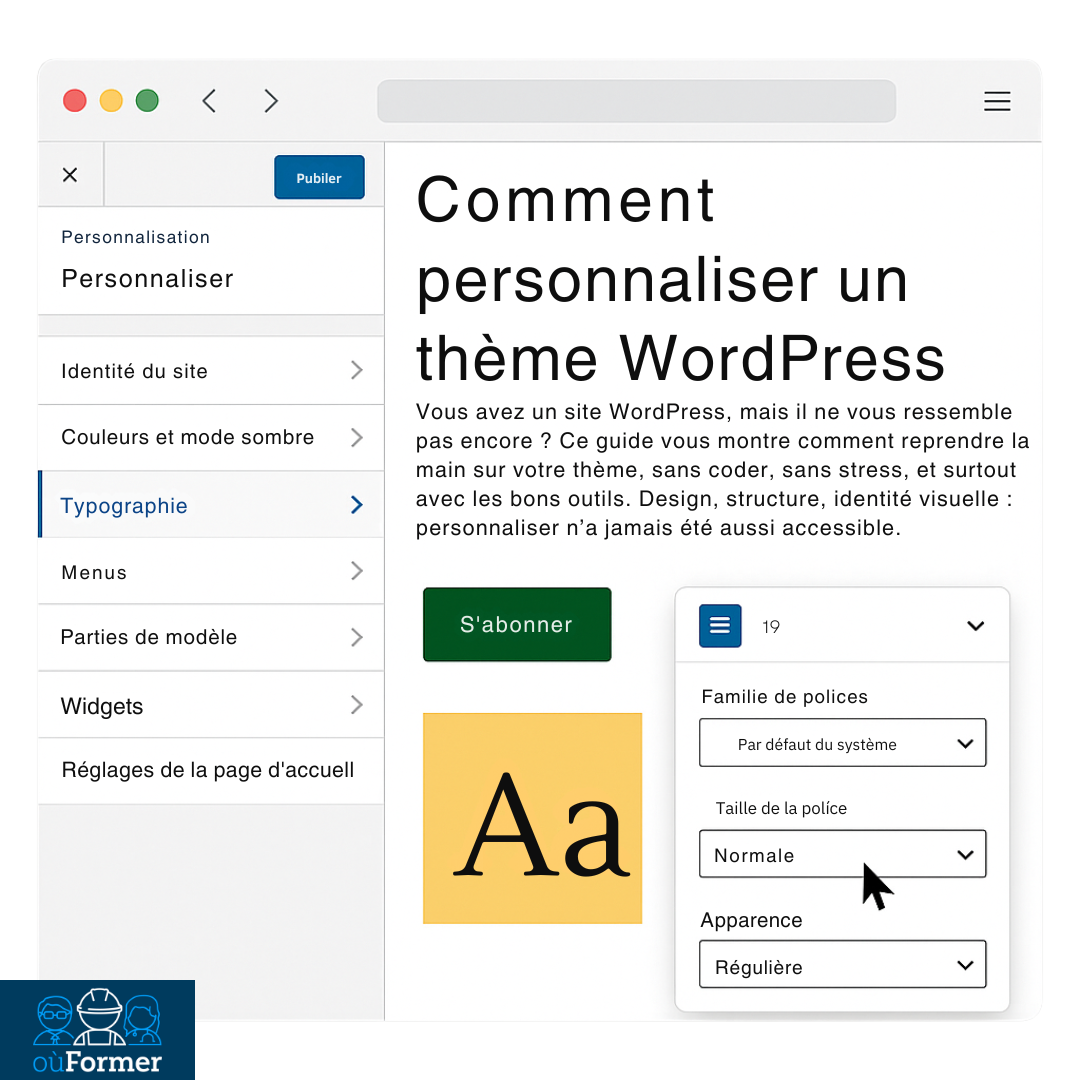The width and height of the screenshot is (1080, 1080).
Task: Collapse the typography panel with top chevron
Action: click(975, 625)
